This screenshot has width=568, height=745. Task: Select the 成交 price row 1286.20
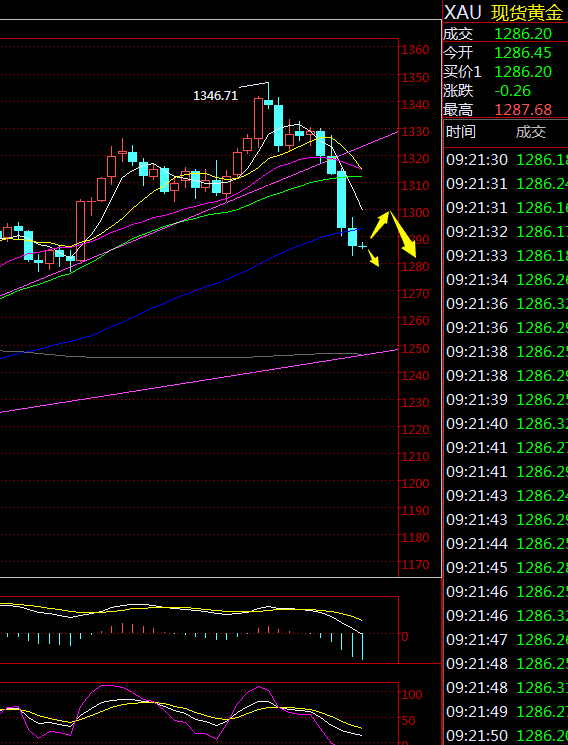[x=505, y=34]
